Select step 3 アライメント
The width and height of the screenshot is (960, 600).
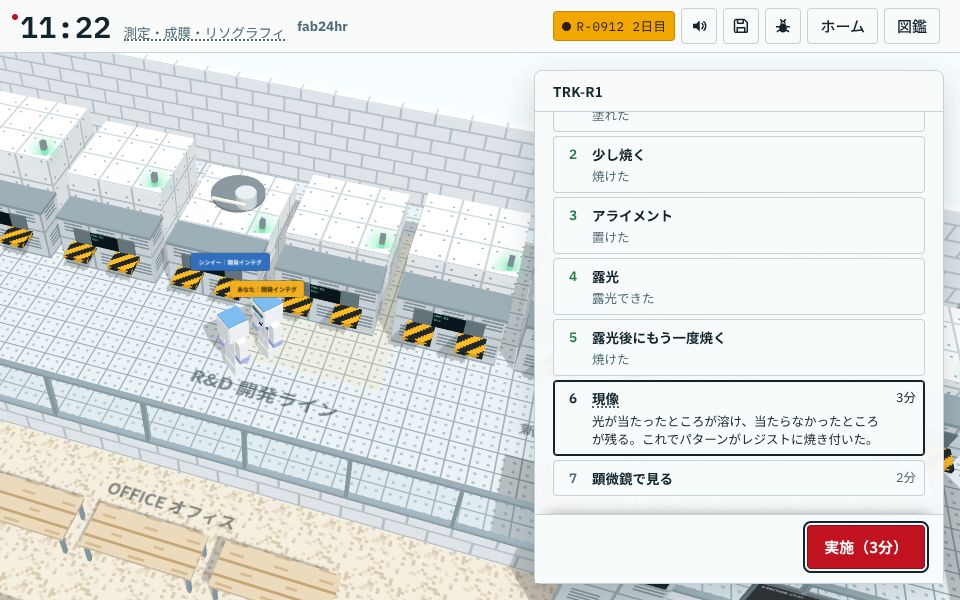(738, 225)
